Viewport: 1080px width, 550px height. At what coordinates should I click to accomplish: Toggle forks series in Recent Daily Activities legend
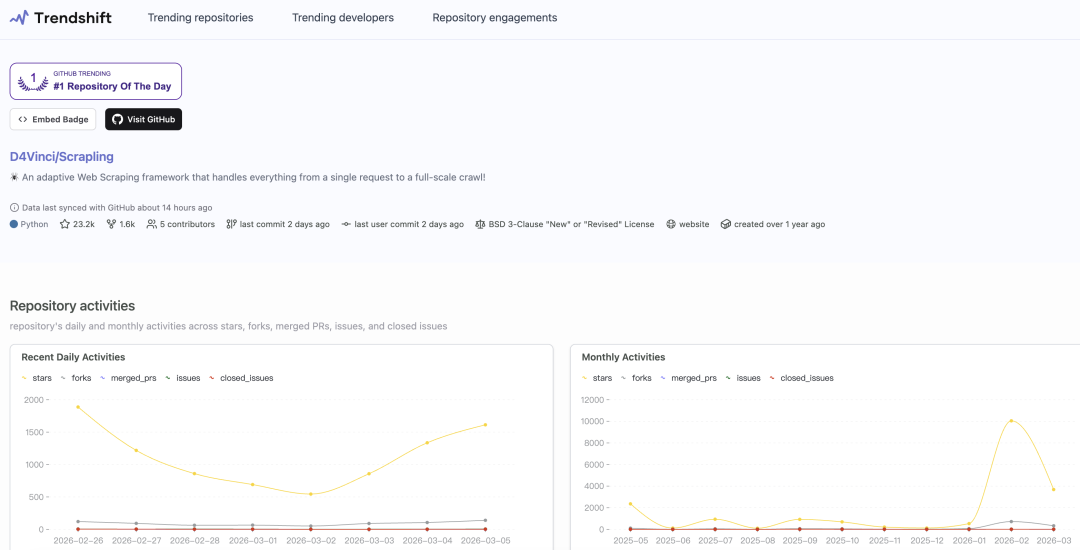(x=75, y=378)
